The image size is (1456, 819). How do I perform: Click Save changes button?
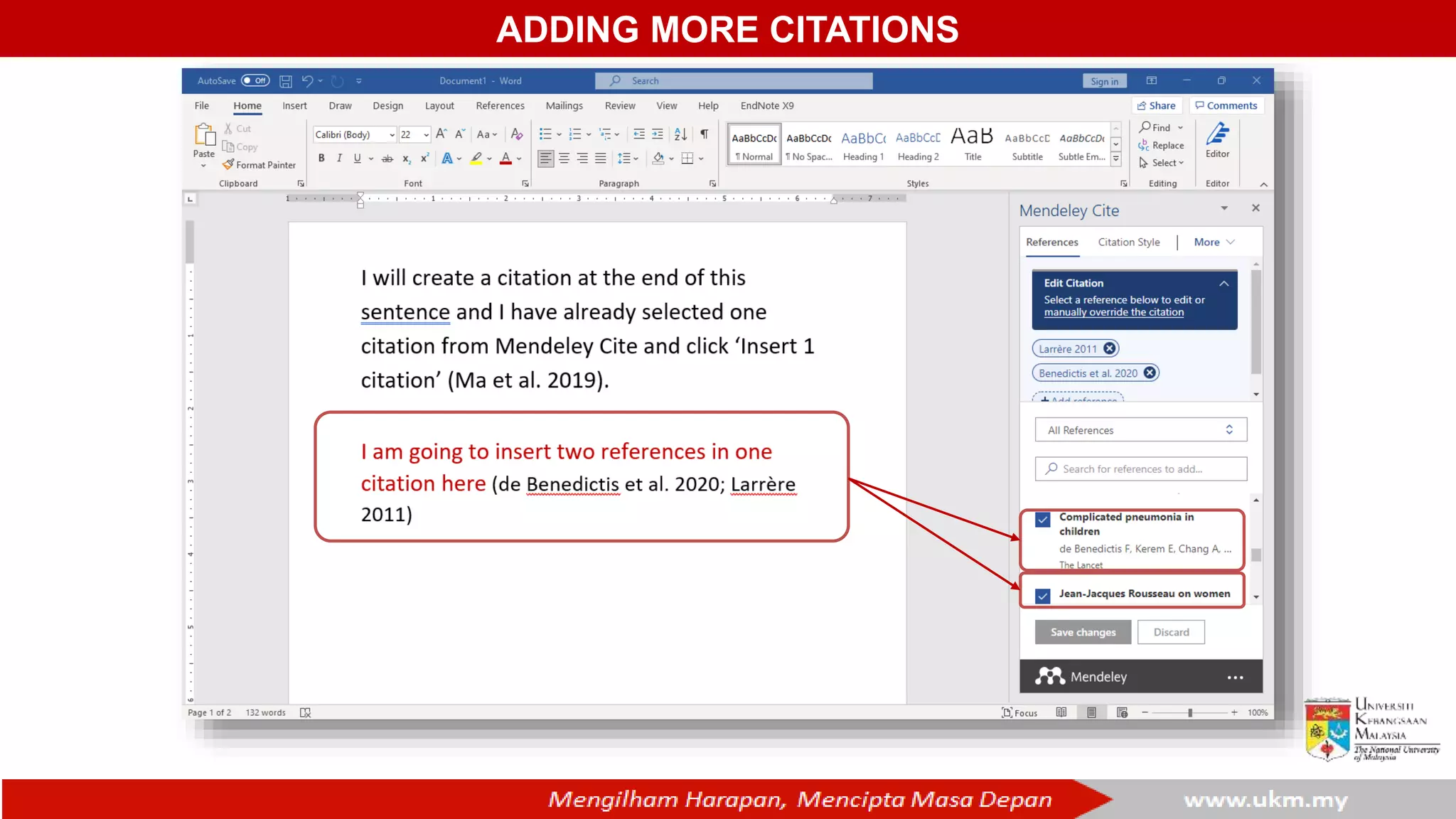click(x=1083, y=632)
